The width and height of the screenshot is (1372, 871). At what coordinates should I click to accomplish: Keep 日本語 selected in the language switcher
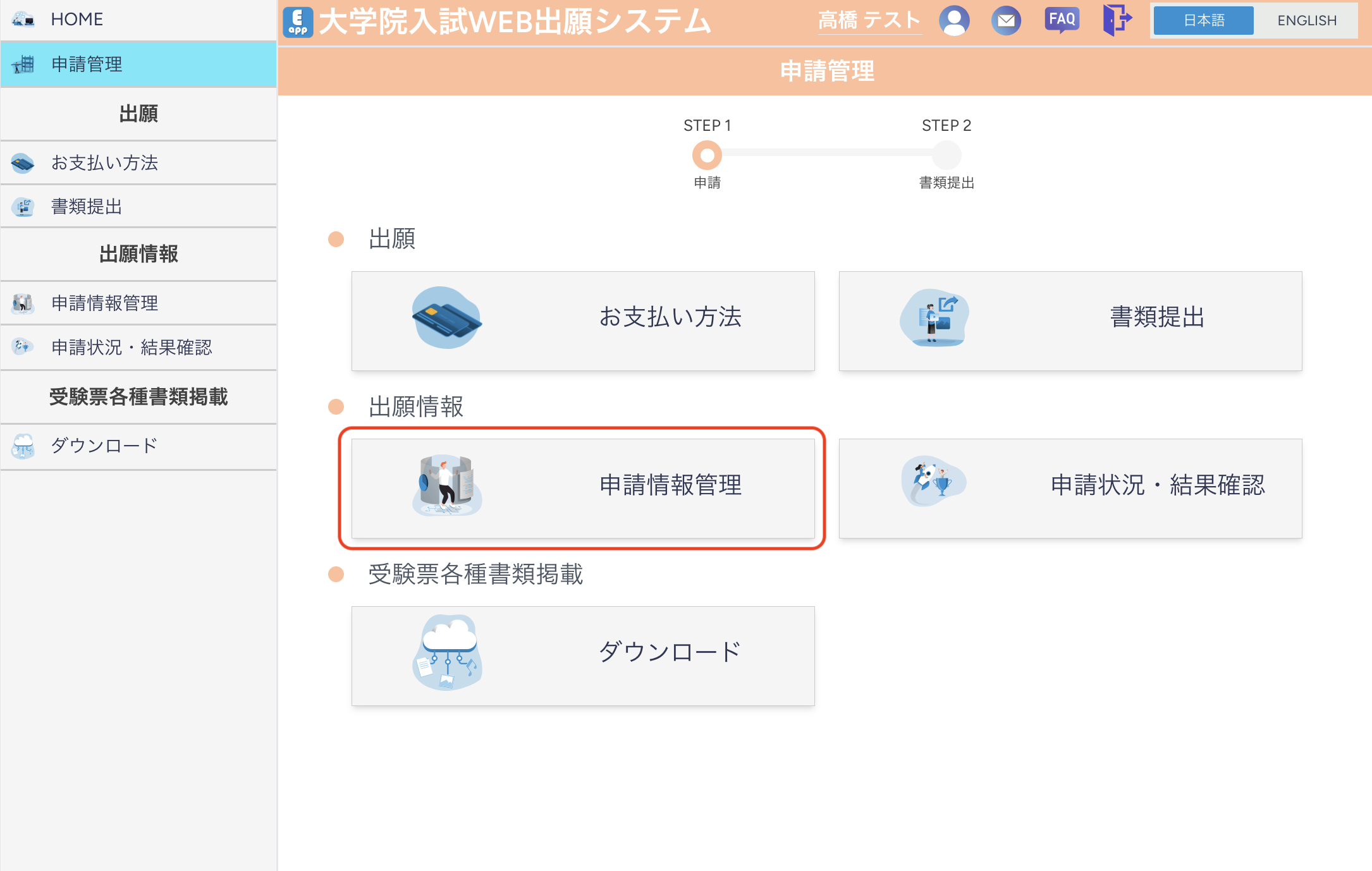1202,20
